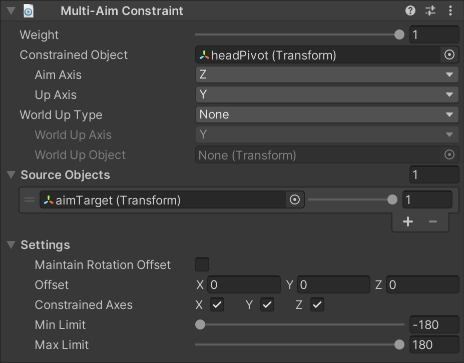This screenshot has width=464, height=363.
Task: Uncheck Constrained Axes X checkbox
Action: tap(217, 305)
